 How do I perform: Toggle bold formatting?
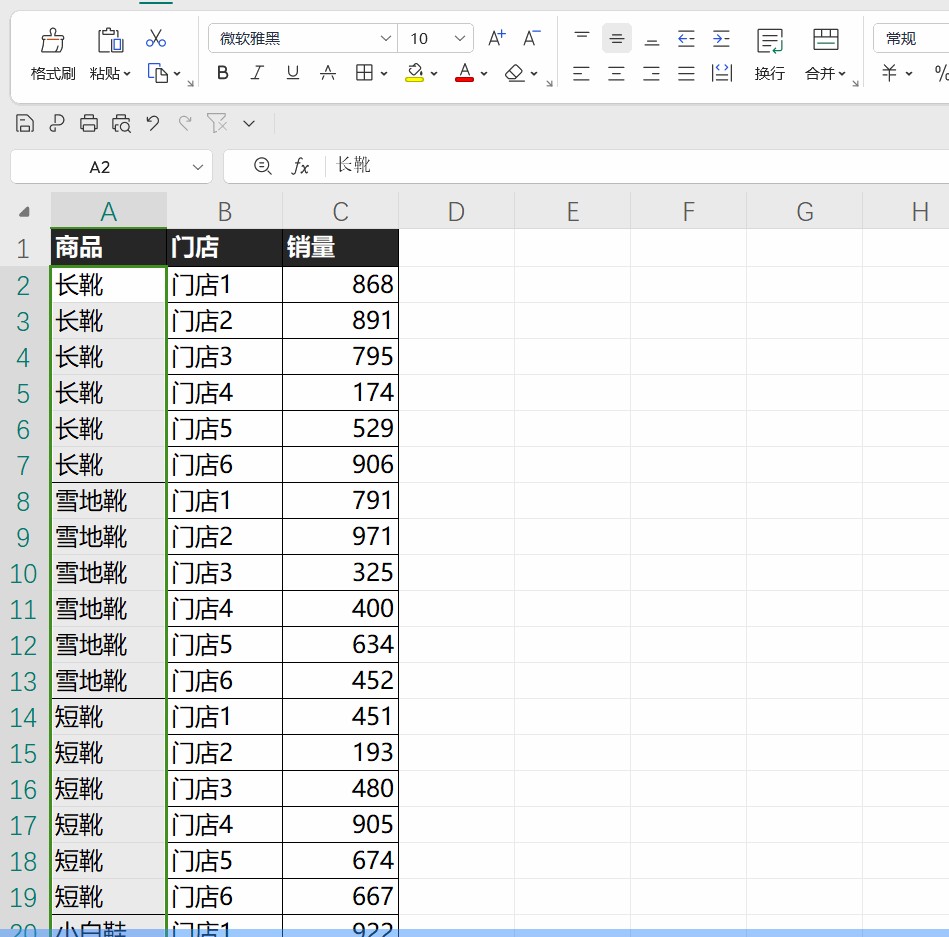pyautogui.click(x=223, y=73)
